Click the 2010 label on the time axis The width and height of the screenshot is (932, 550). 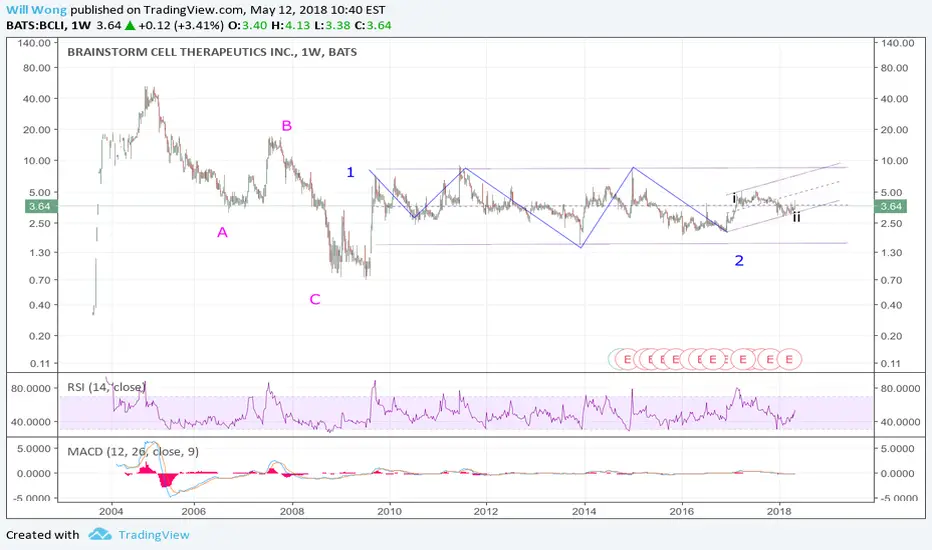click(x=389, y=511)
